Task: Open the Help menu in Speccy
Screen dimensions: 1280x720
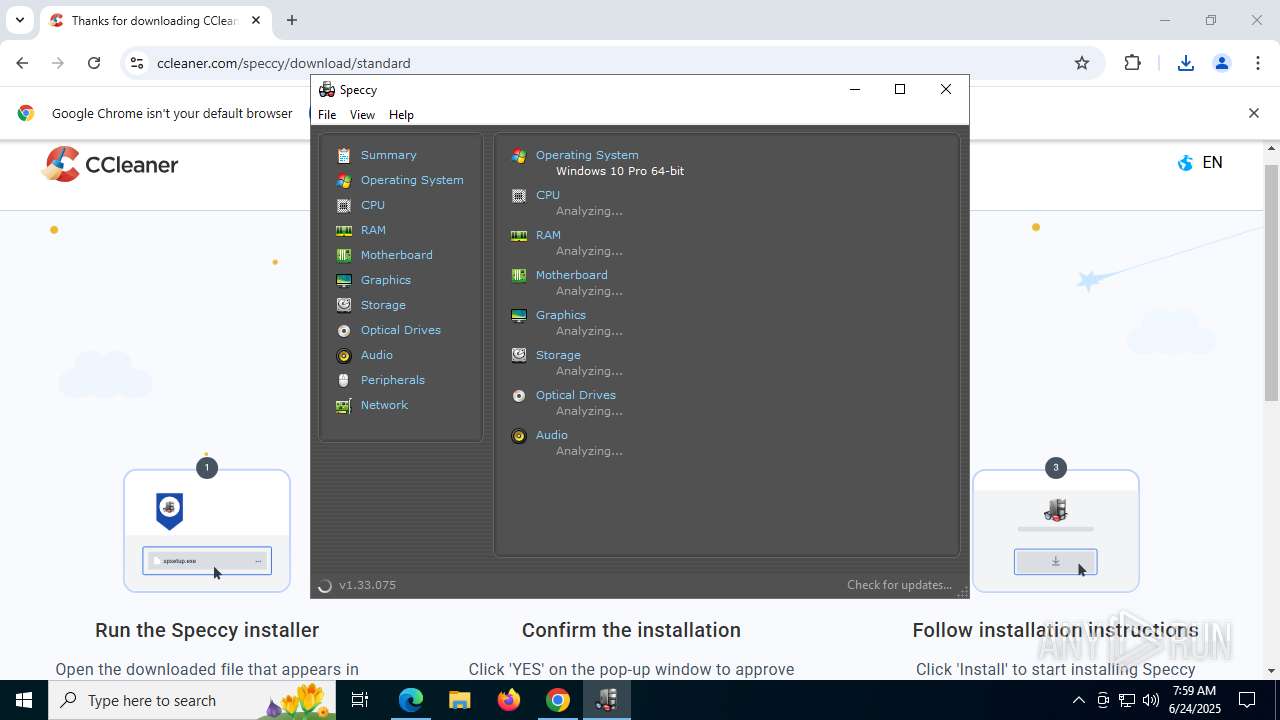Action: pos(401,115)
